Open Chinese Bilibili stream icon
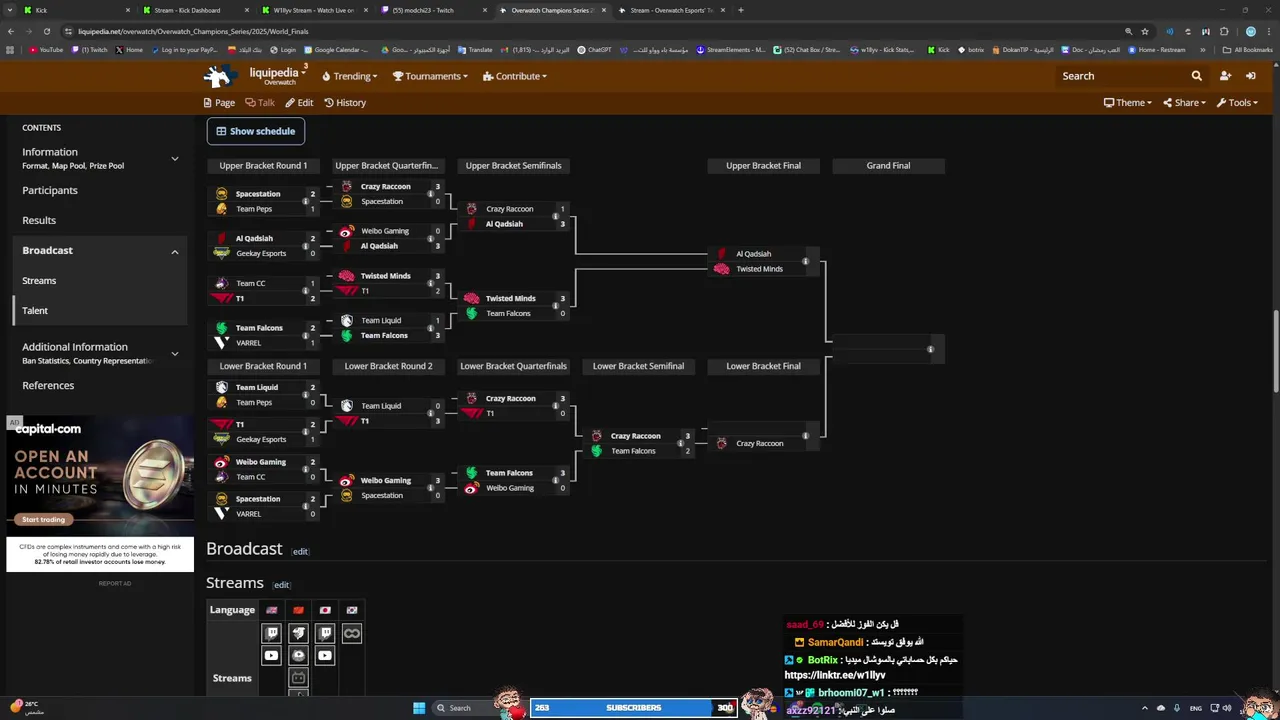The image size is (1280, 720). (298, 678)
